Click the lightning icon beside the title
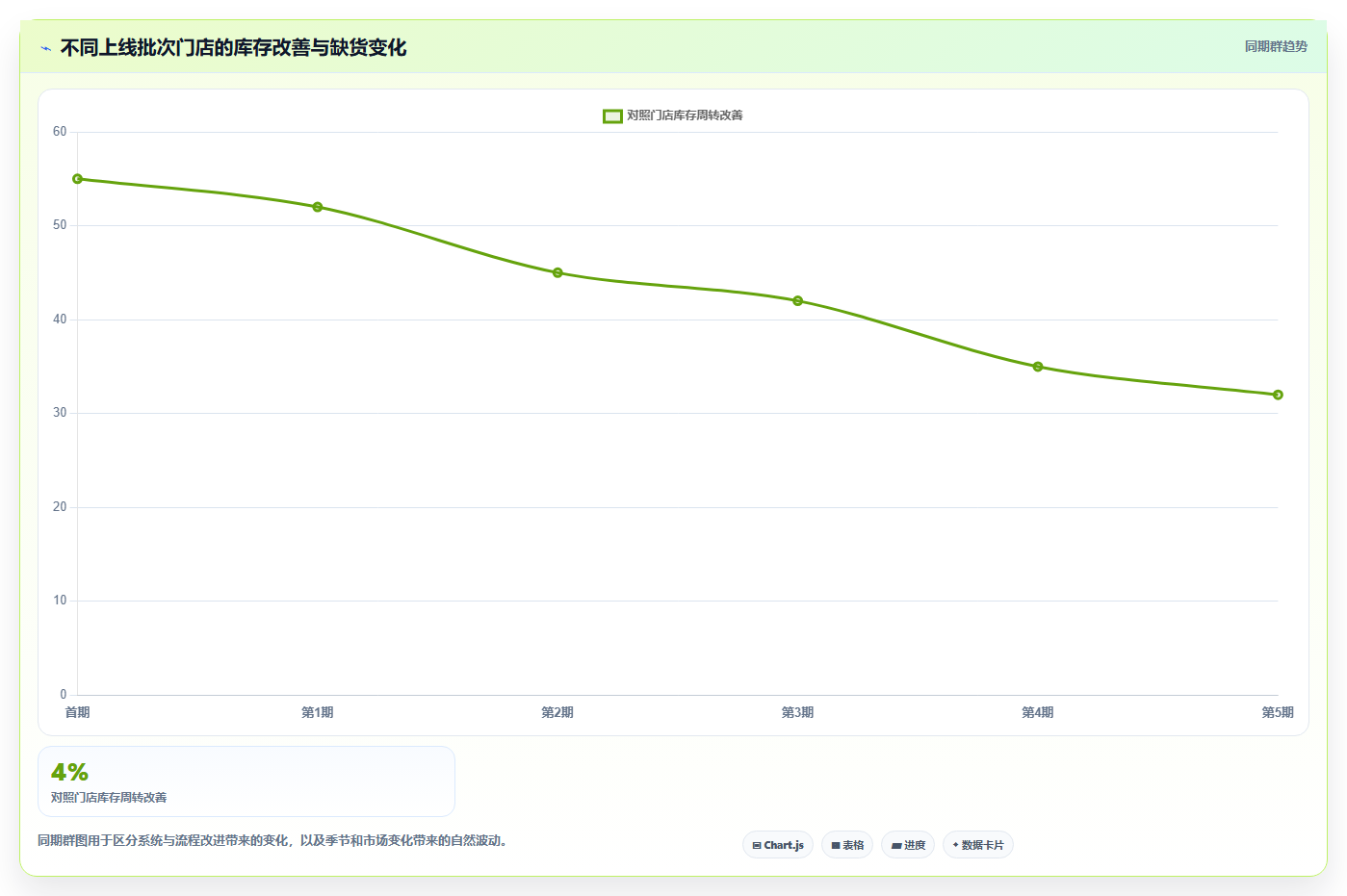 point(45,48)
